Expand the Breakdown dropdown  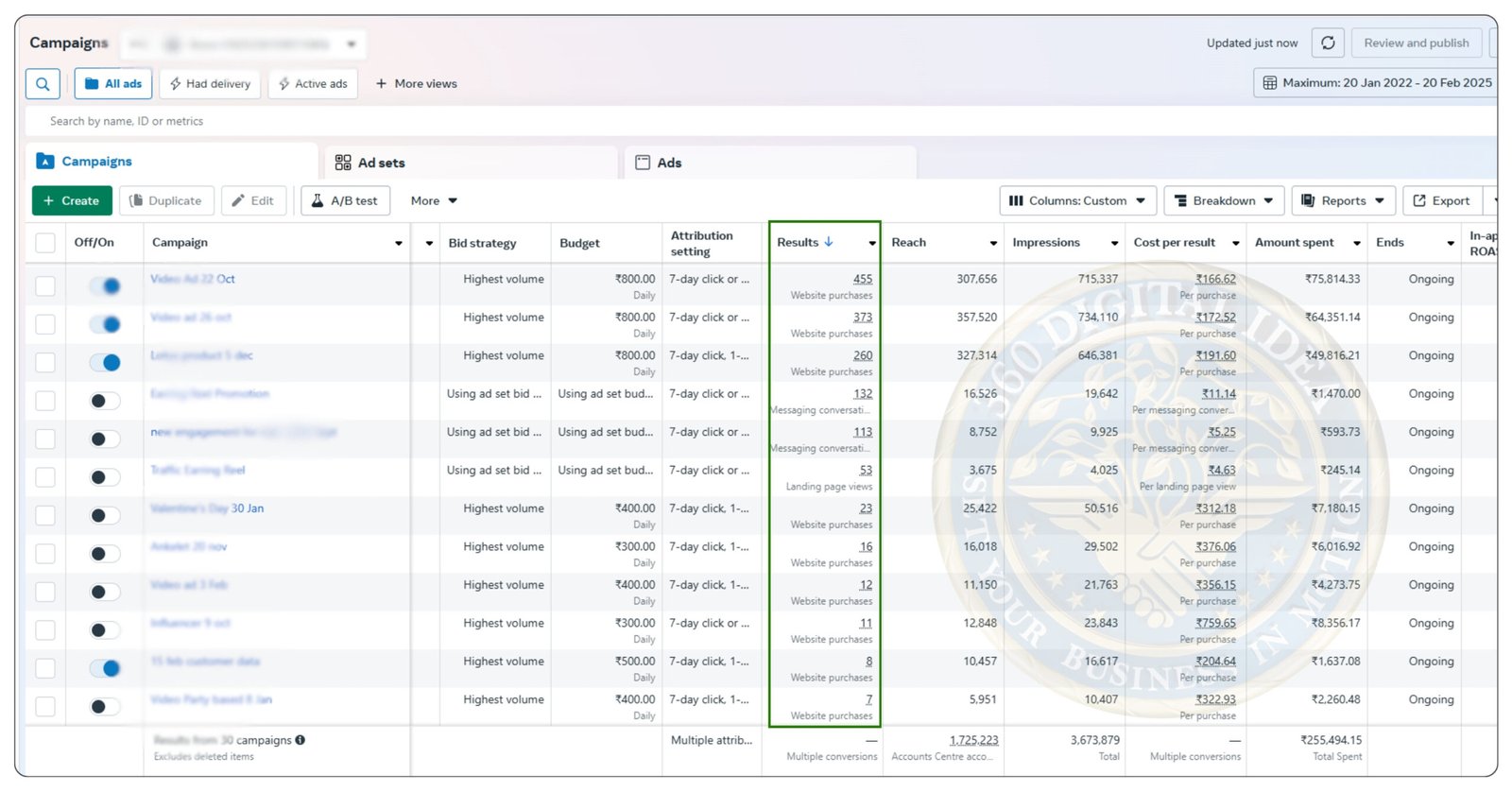pyautogui.click(x=1224, y=200)
